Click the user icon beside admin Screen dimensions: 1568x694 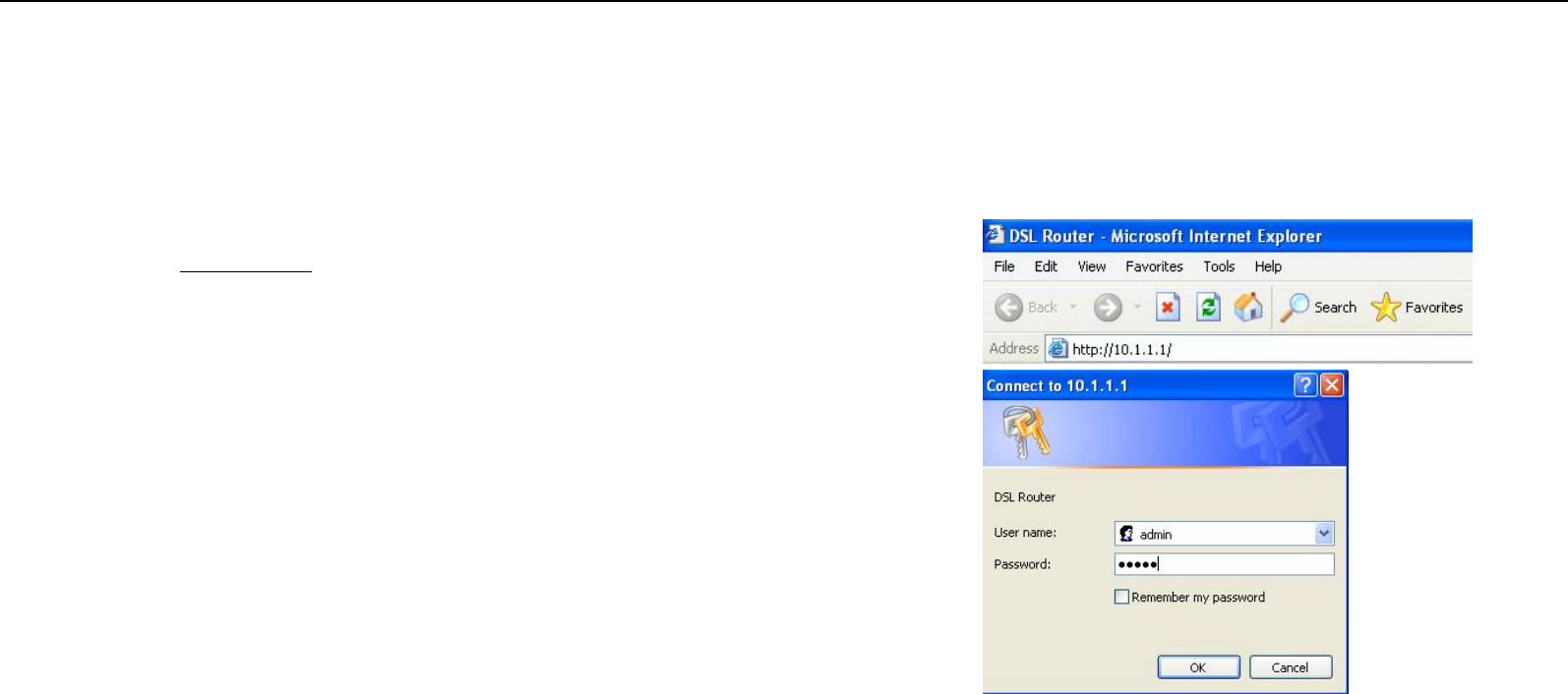click(x=1127, y=534)
